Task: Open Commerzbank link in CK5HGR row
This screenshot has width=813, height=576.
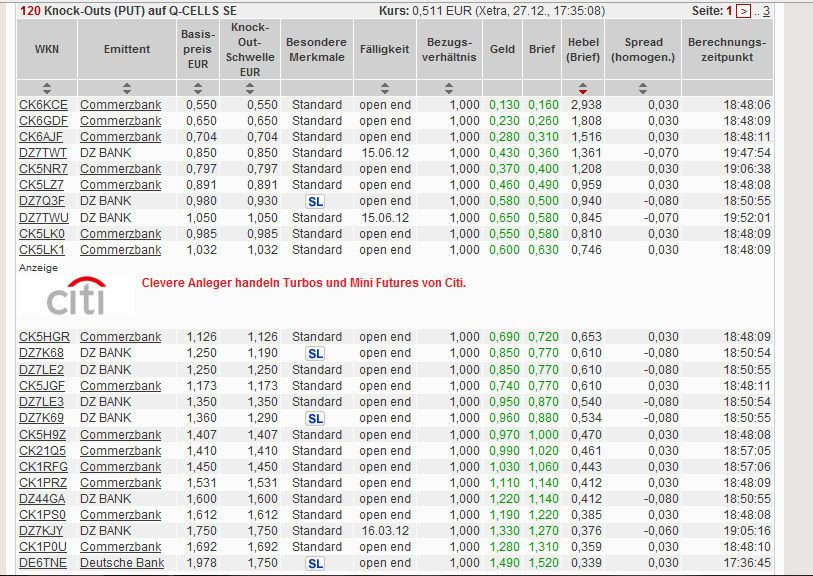Action: 121,337
